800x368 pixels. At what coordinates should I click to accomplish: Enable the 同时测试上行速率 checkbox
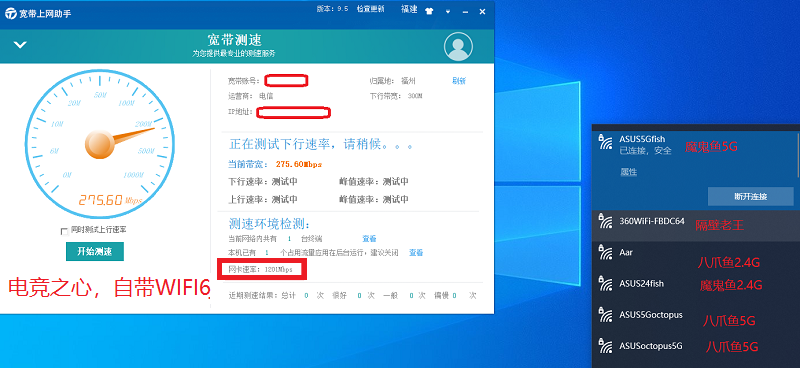(64, 231)
